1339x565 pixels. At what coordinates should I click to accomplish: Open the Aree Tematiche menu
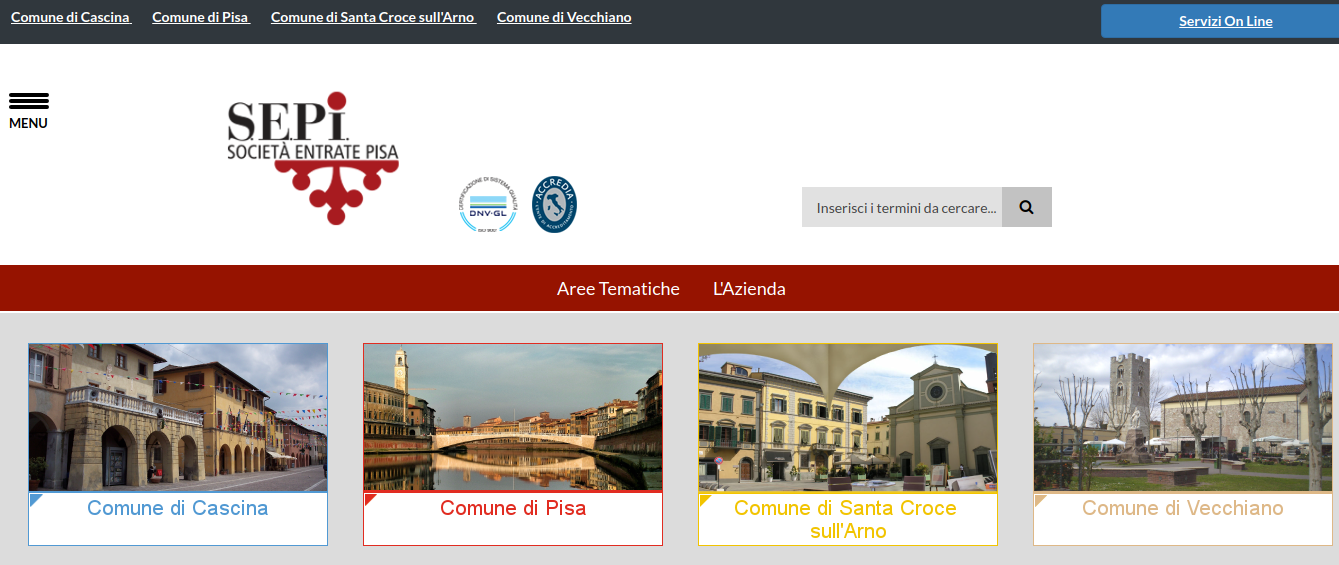[x=618, y=289]
